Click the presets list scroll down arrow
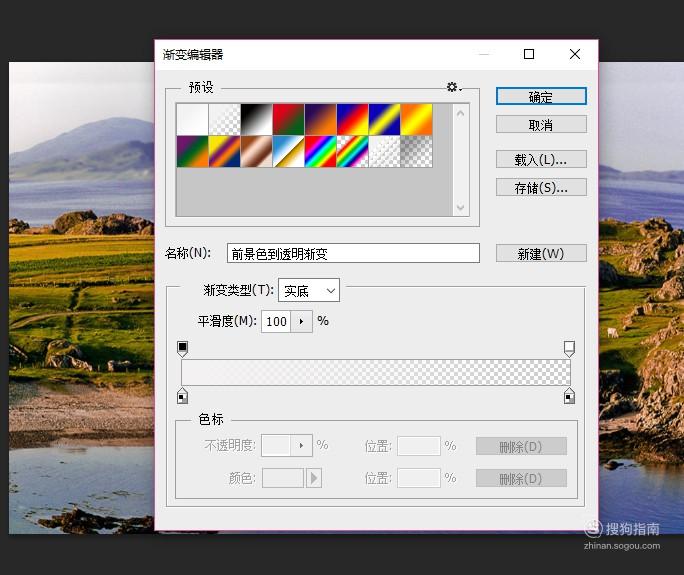 coord(460,207)
